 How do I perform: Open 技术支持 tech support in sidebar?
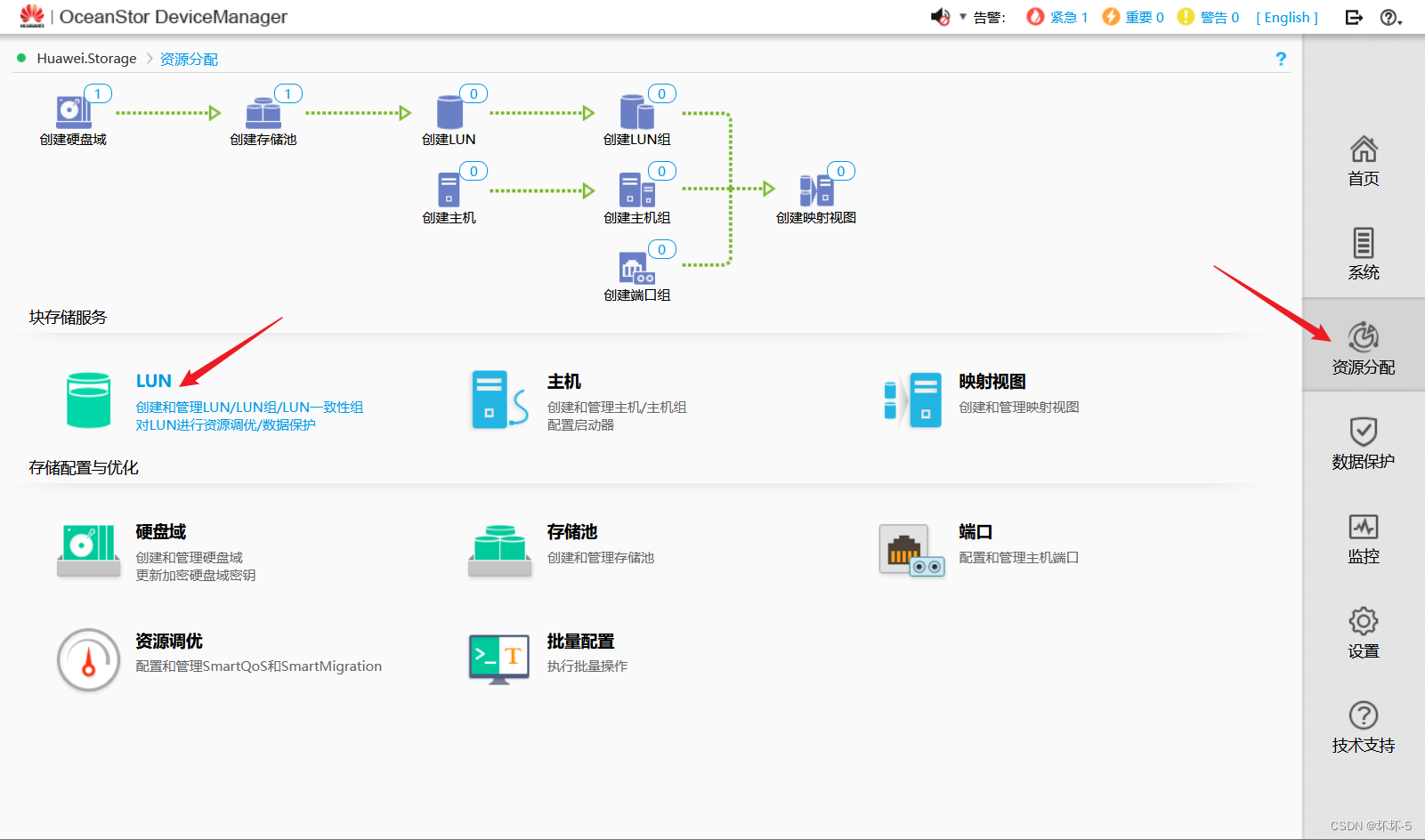point(1364,727)
